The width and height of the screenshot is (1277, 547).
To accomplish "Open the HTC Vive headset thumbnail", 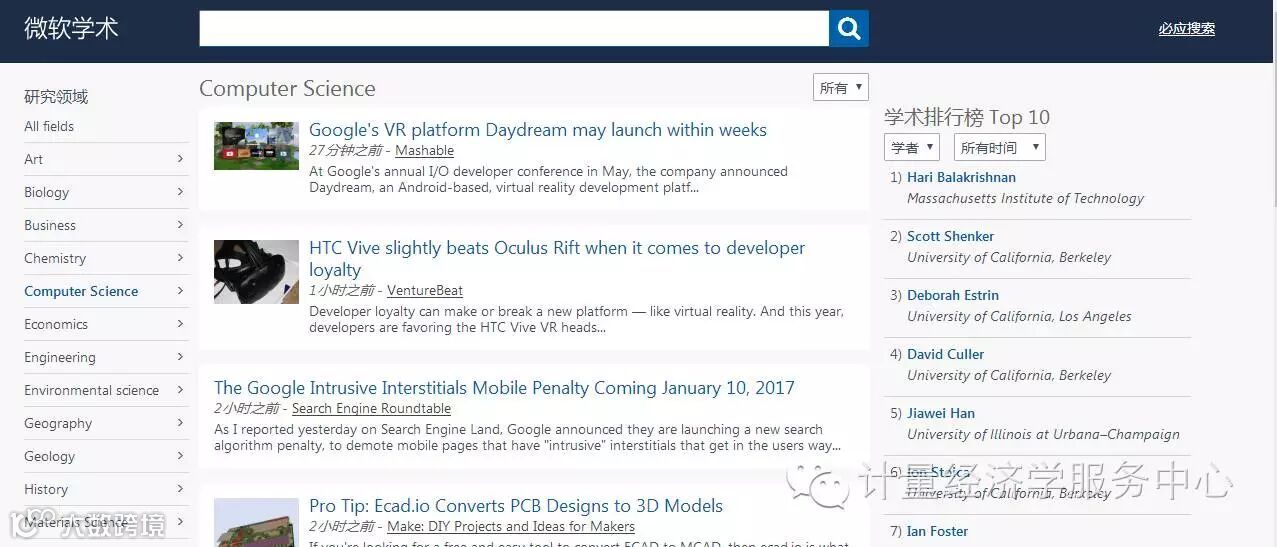I will tap(256, 272).
